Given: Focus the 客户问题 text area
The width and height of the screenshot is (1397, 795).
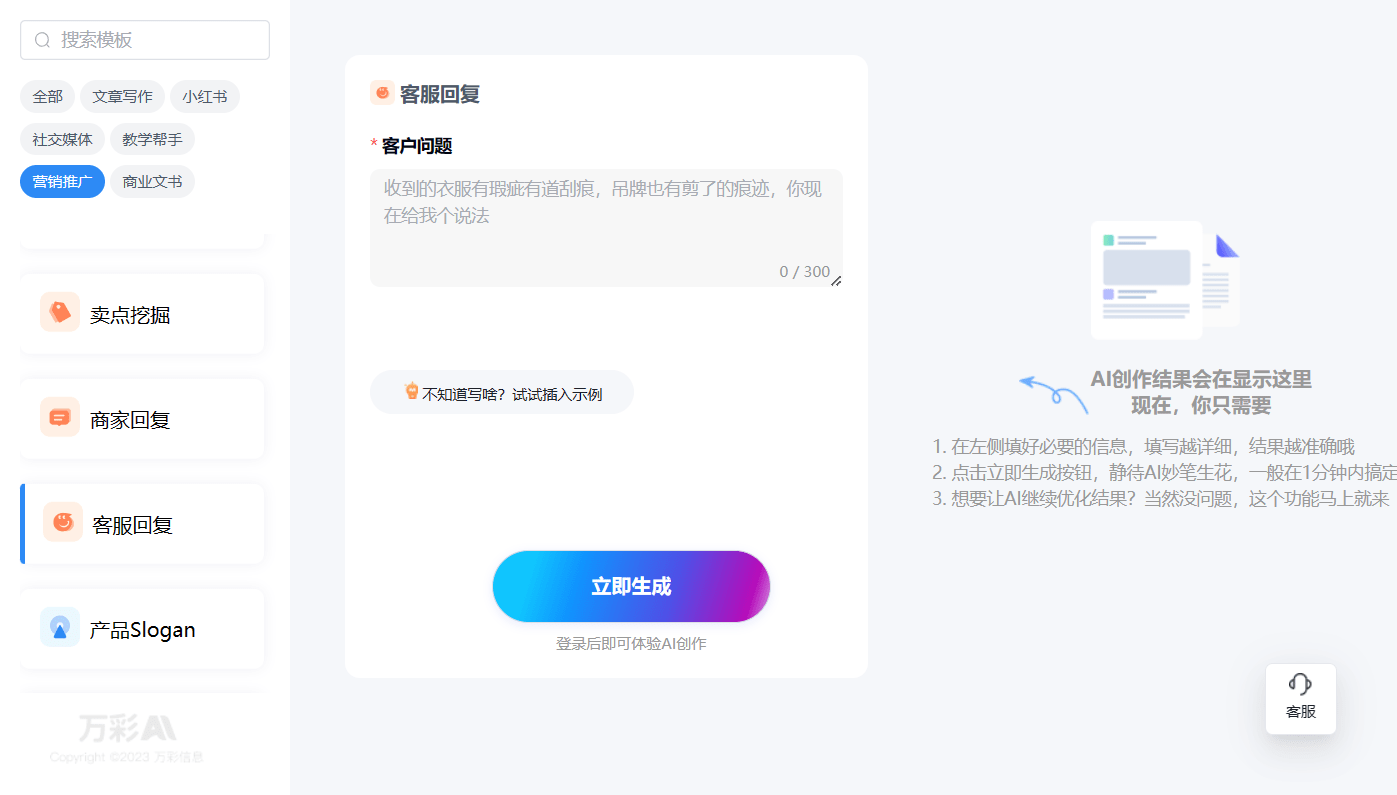Looking at the screenshot, I should pos(606,228).
